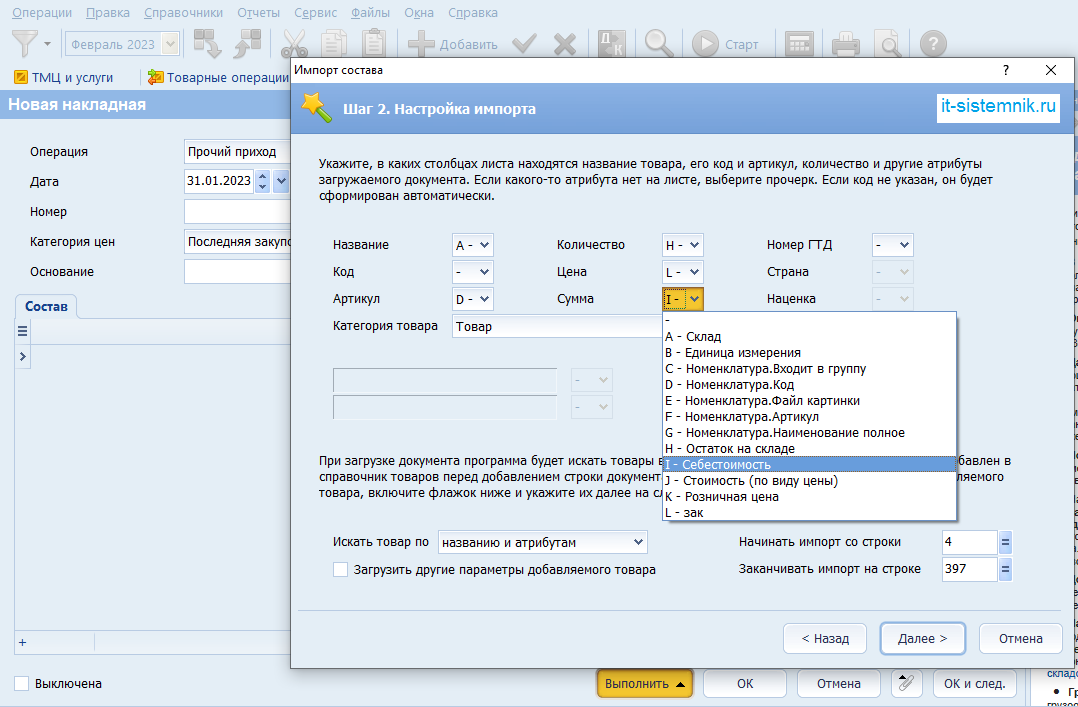
Task: Switch to the Товарные операции tab
Action: click(218, 78)
